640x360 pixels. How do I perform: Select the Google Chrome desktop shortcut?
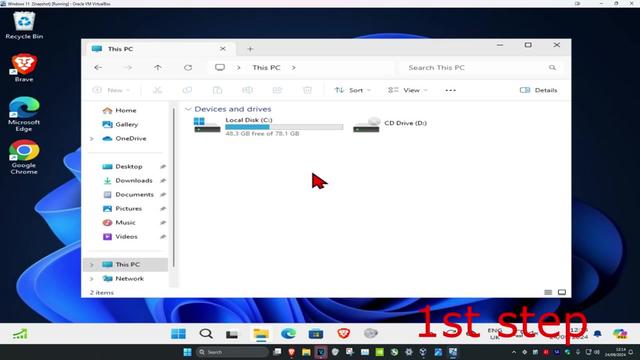click(24, 157)
